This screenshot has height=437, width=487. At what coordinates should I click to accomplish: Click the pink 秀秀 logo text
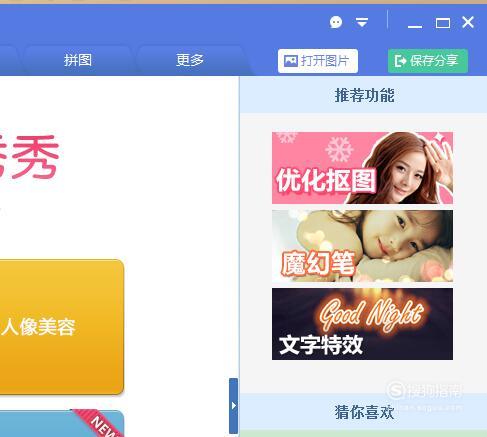[29, 157]
